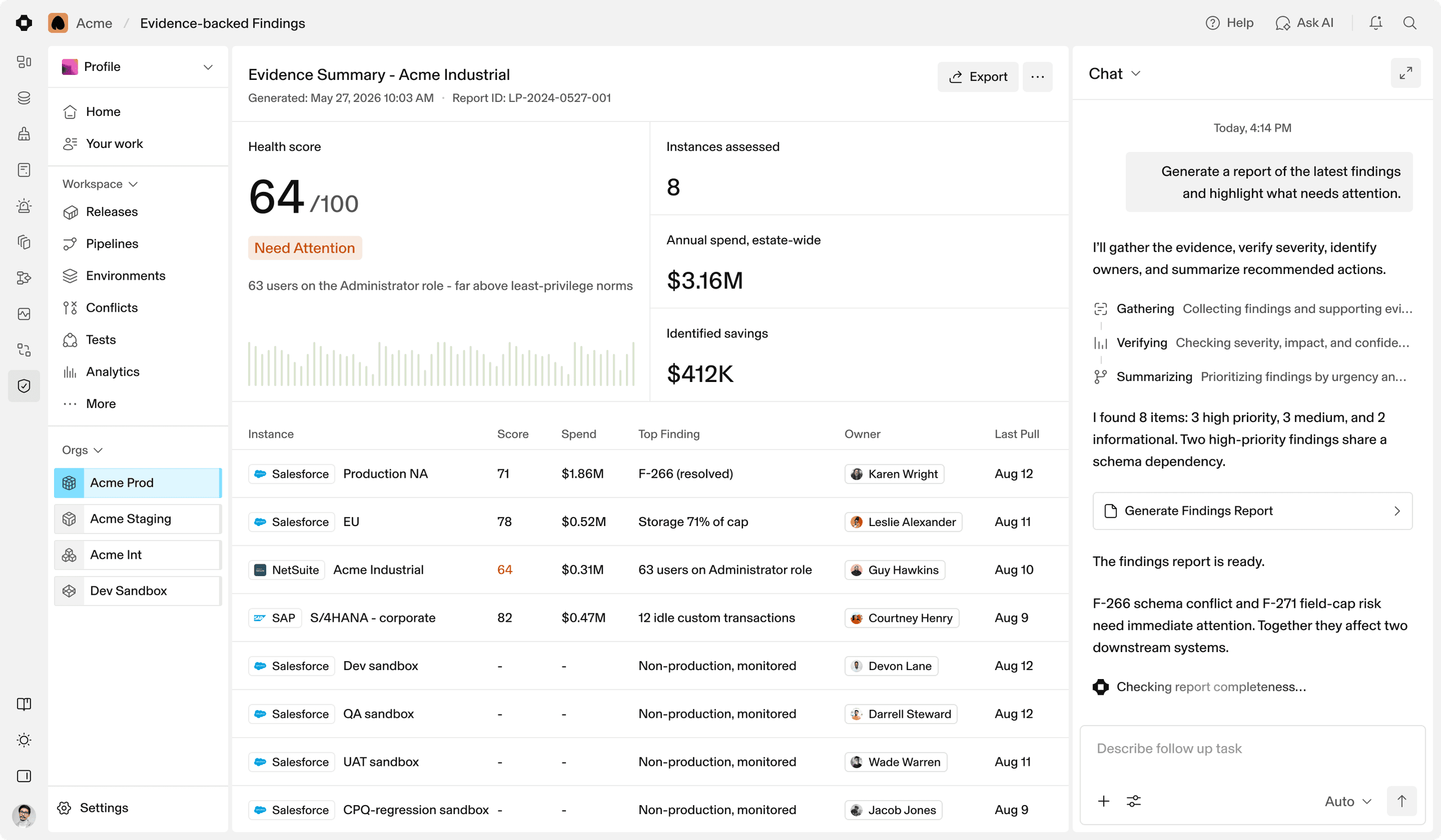Click the app logo icon in top-left corner
1441x840 pixels.
24,23
